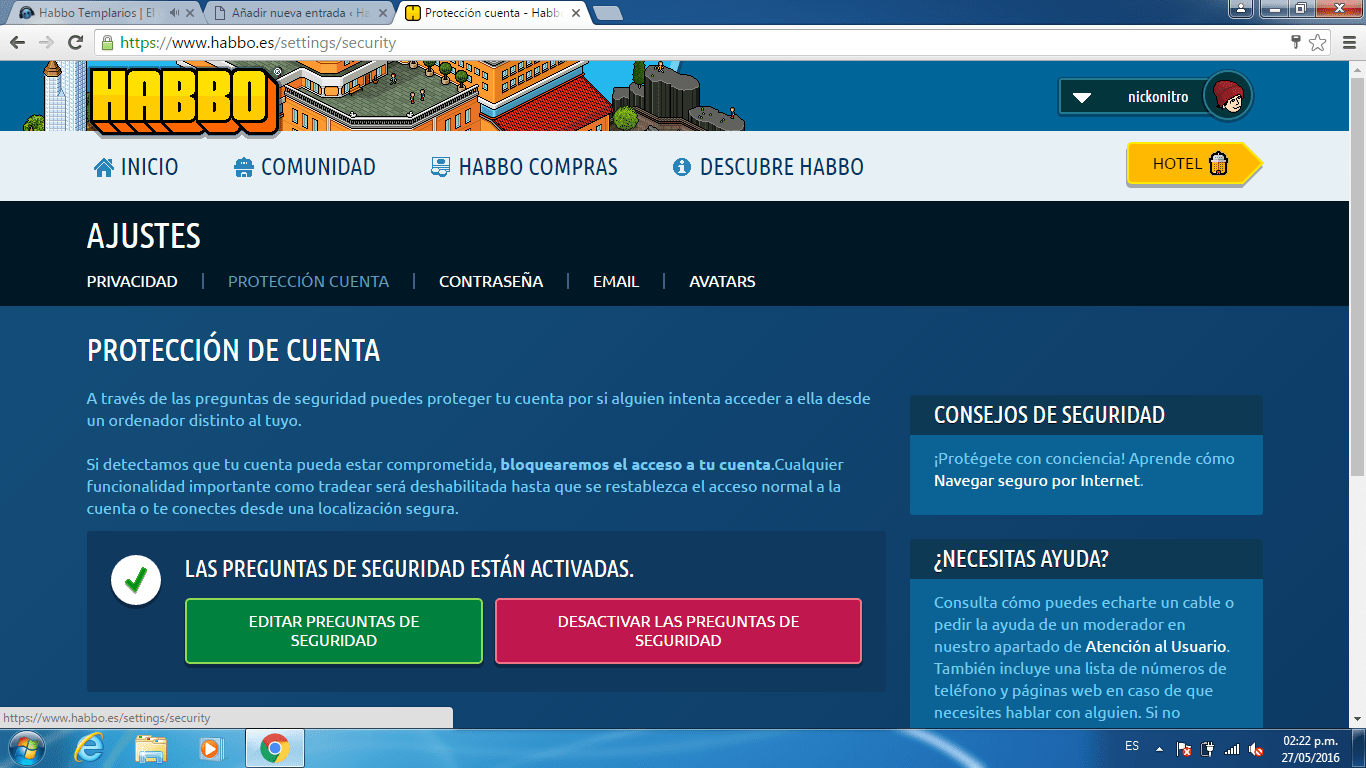Click the ES language indicator

[1132, 746]
